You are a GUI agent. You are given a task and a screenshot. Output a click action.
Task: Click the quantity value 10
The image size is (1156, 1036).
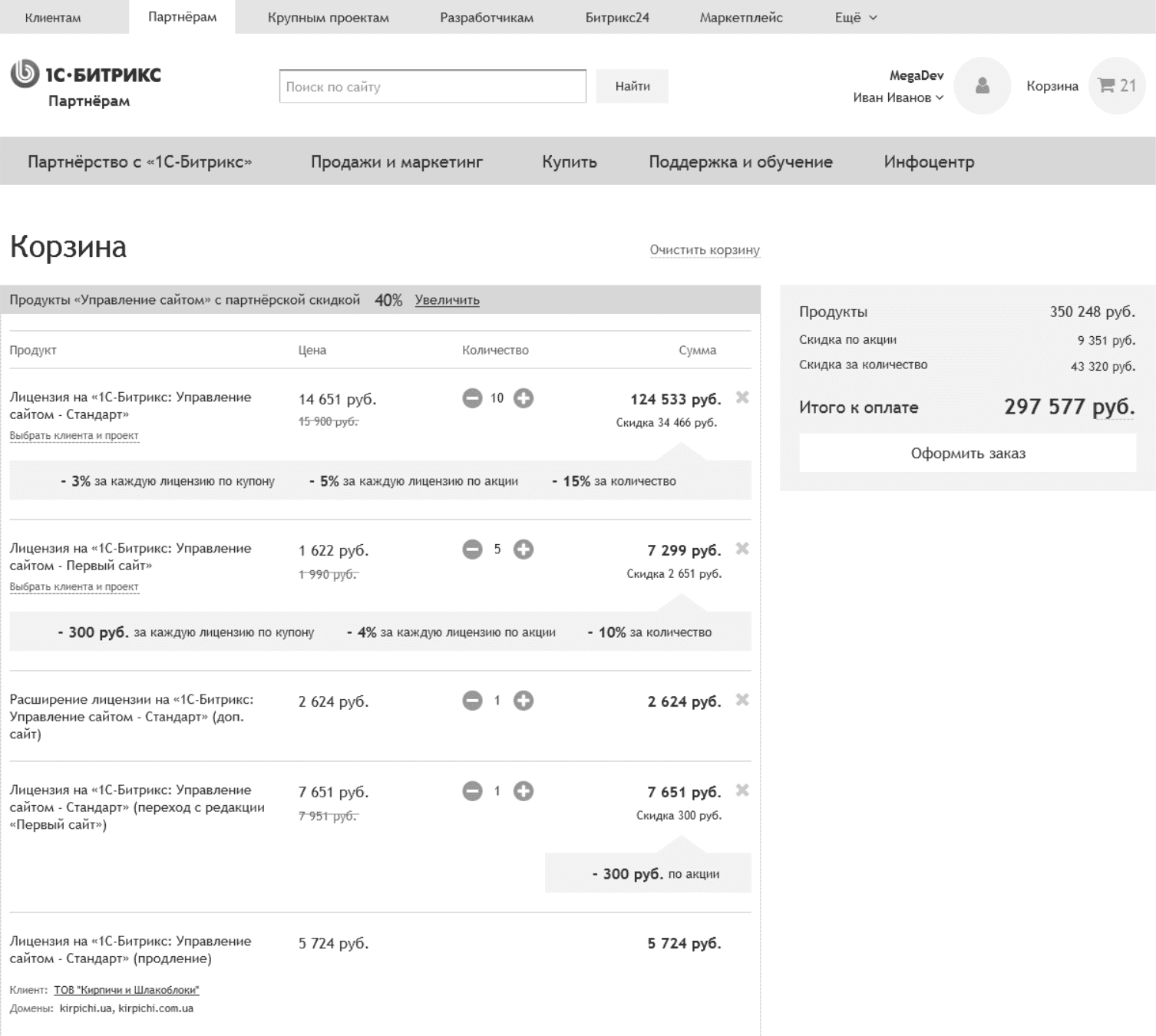tap(497, 398)
